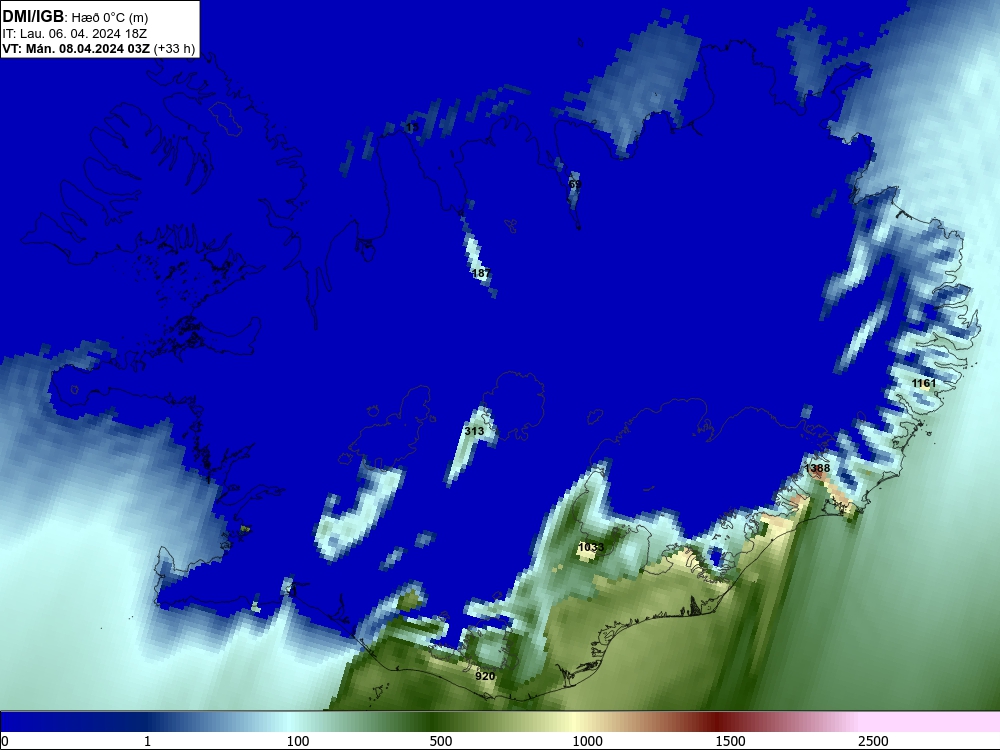This screenshot has width=1000, height=750.
Task: Click the 1 value on the color scale
Action: pyautogui.click(x=147, y=741)
